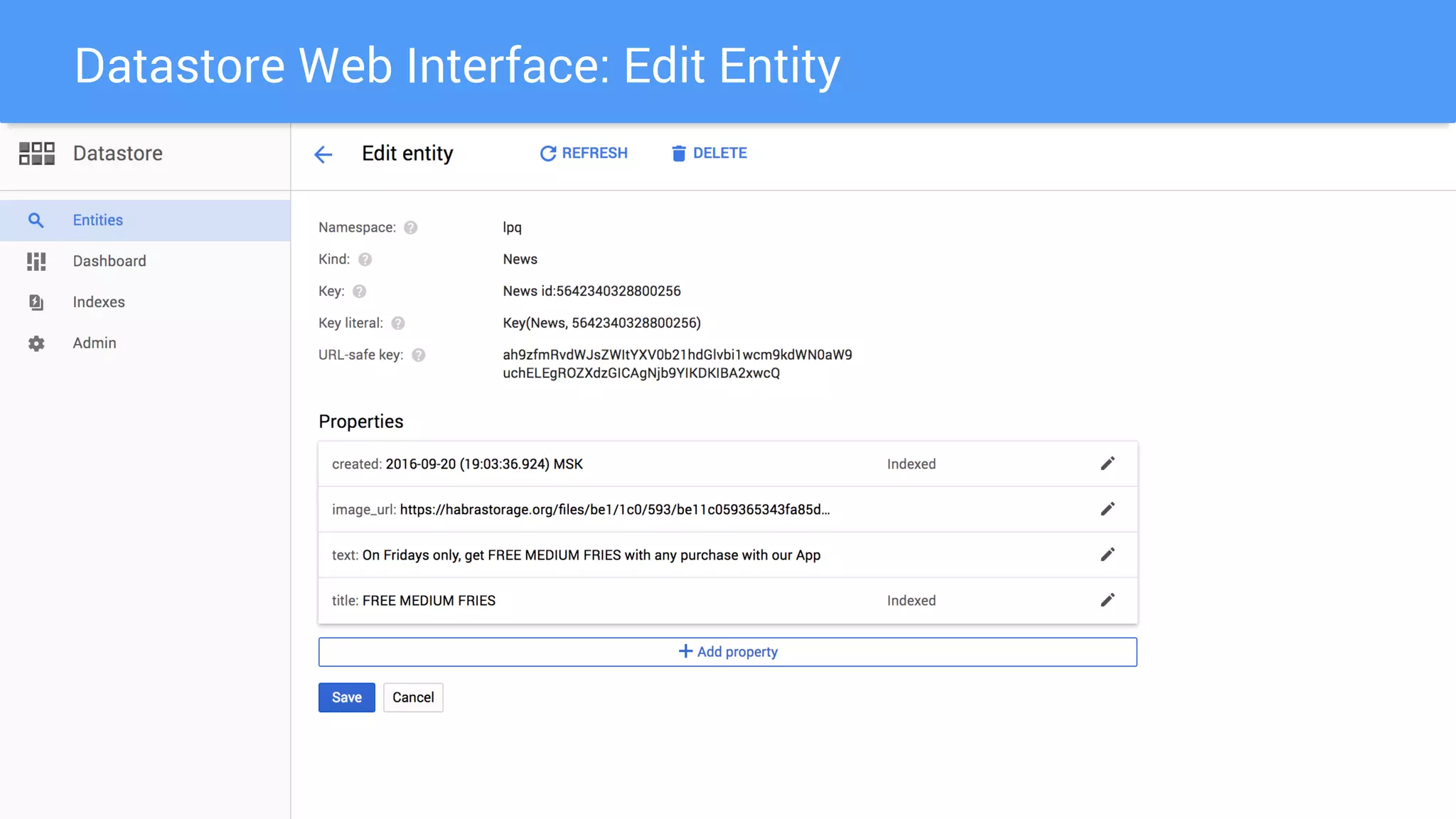The width and height of the screenshot is (1456, 819).
Task: Open Admin in the sidebar menu
Action: 145,343
